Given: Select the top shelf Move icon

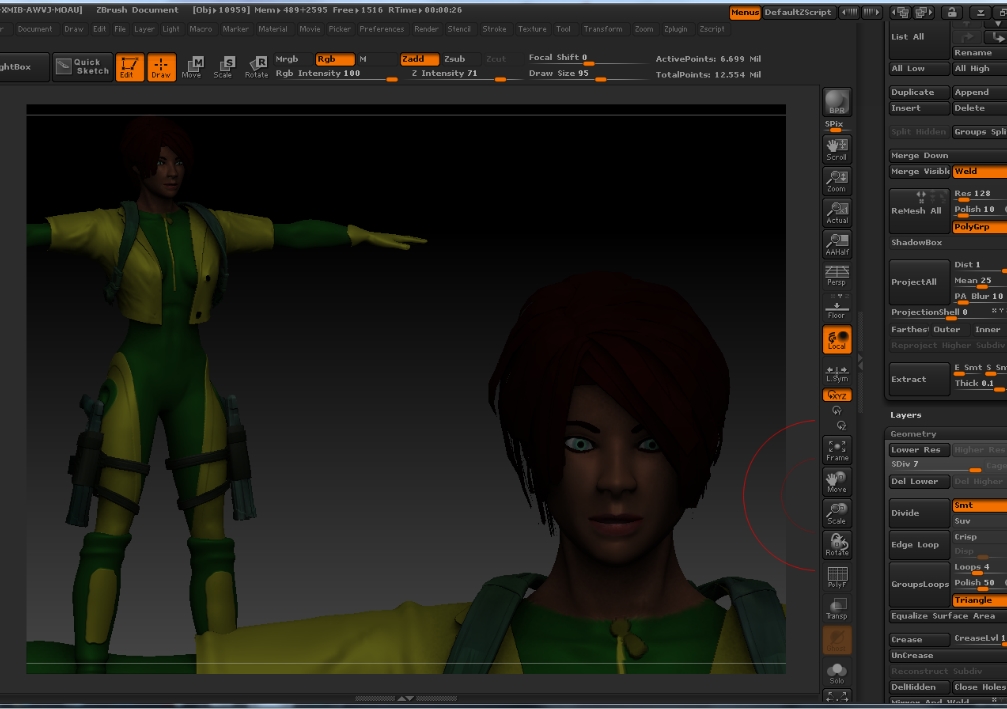Looking at the screenshot, I should click(191, 67).
